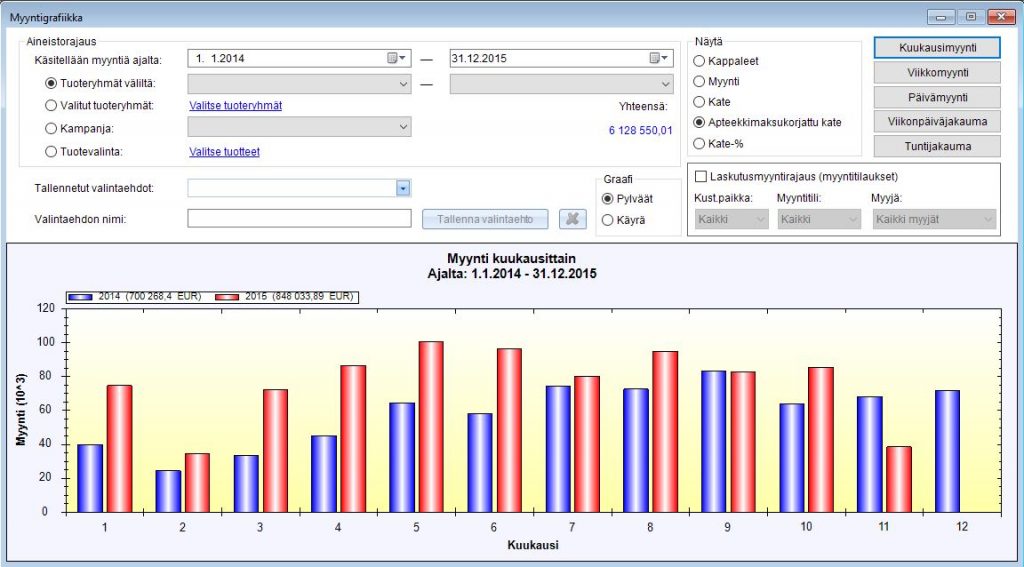Choose the Kampanja radio button
1024x567 pixels.
tap(51, 128)
